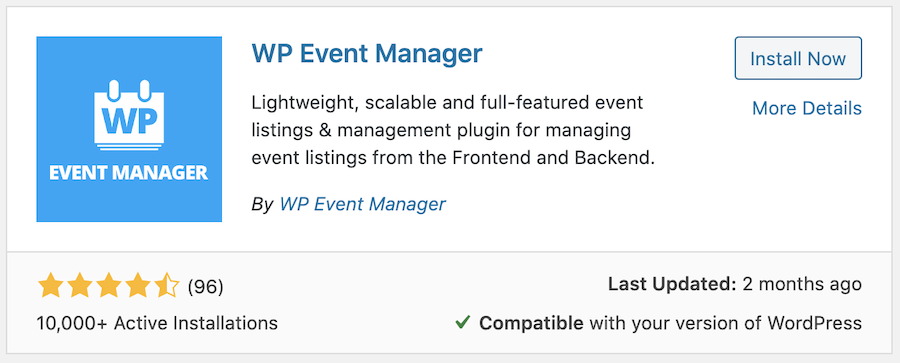The image size is (900, 363).
Task: Click the green compatibility checkmark icon
Action: click(463, 323)
